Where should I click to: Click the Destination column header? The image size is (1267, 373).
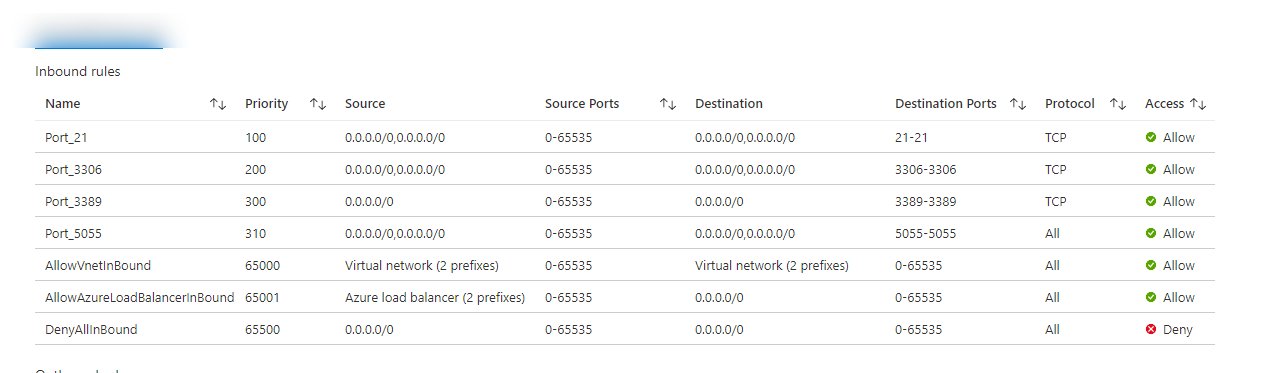[729, 104]
